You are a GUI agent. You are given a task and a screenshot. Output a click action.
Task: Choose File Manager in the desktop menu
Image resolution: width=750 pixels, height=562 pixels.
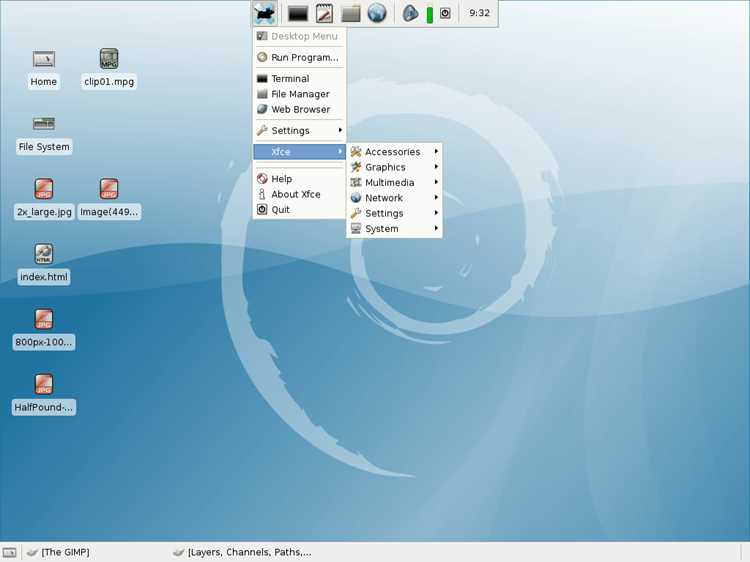pyautogui.click(x=299, y=94)
